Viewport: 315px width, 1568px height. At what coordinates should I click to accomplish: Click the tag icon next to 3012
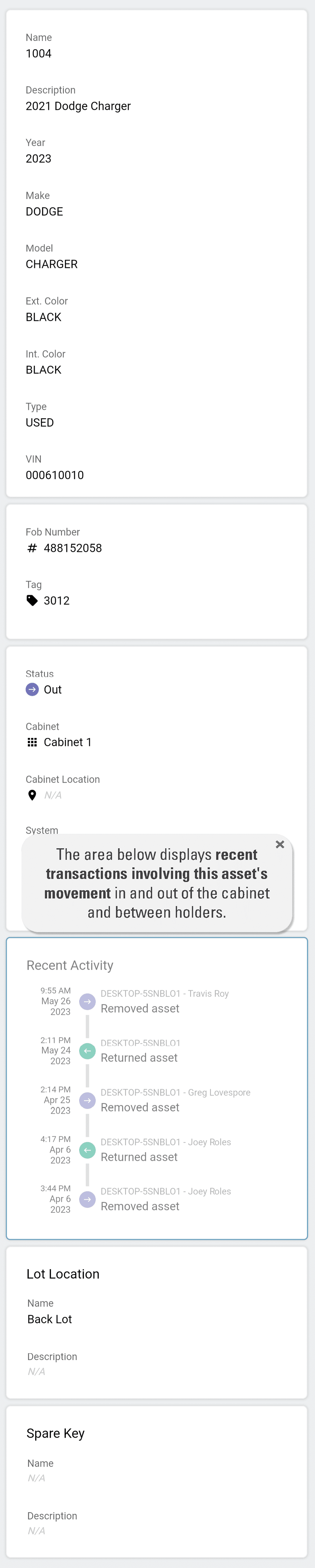(32, 601)
